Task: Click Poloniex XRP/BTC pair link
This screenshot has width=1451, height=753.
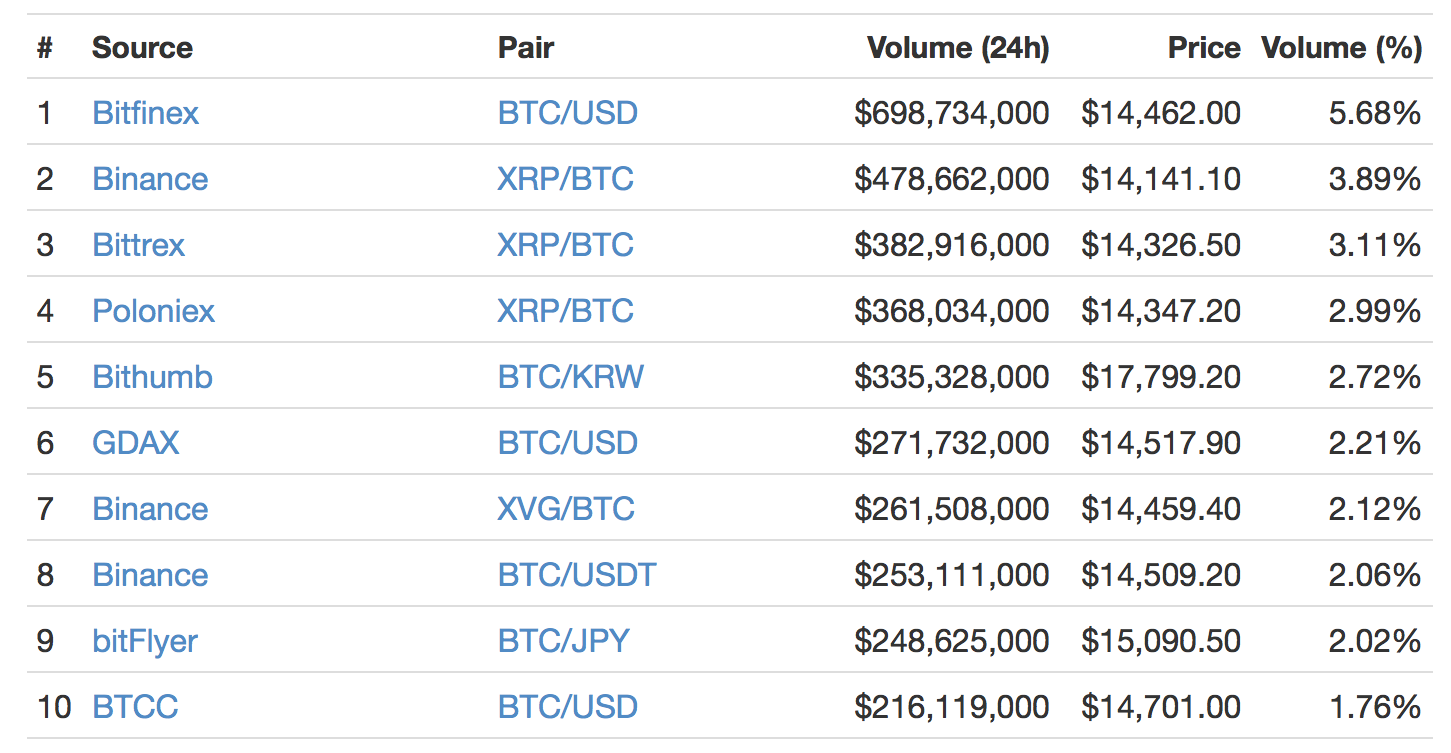Action: [x=565, y=311]
